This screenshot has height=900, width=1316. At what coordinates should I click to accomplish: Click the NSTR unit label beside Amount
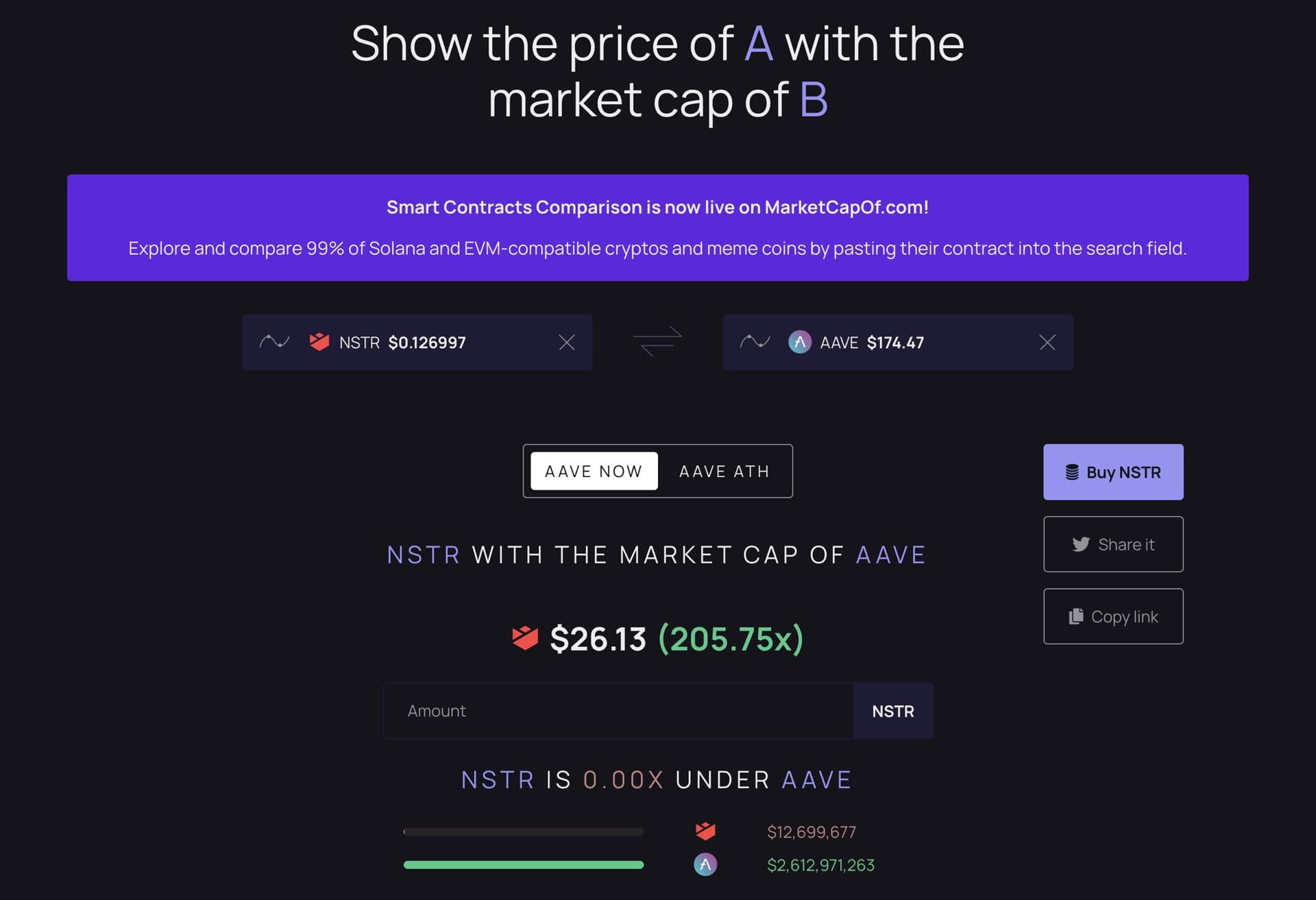(893, 711)
